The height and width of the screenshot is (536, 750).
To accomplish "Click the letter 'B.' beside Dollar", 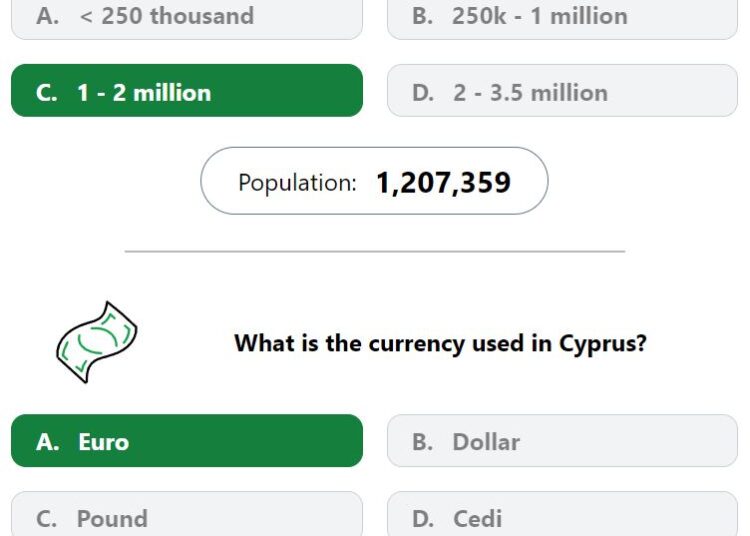I will 423,442.
